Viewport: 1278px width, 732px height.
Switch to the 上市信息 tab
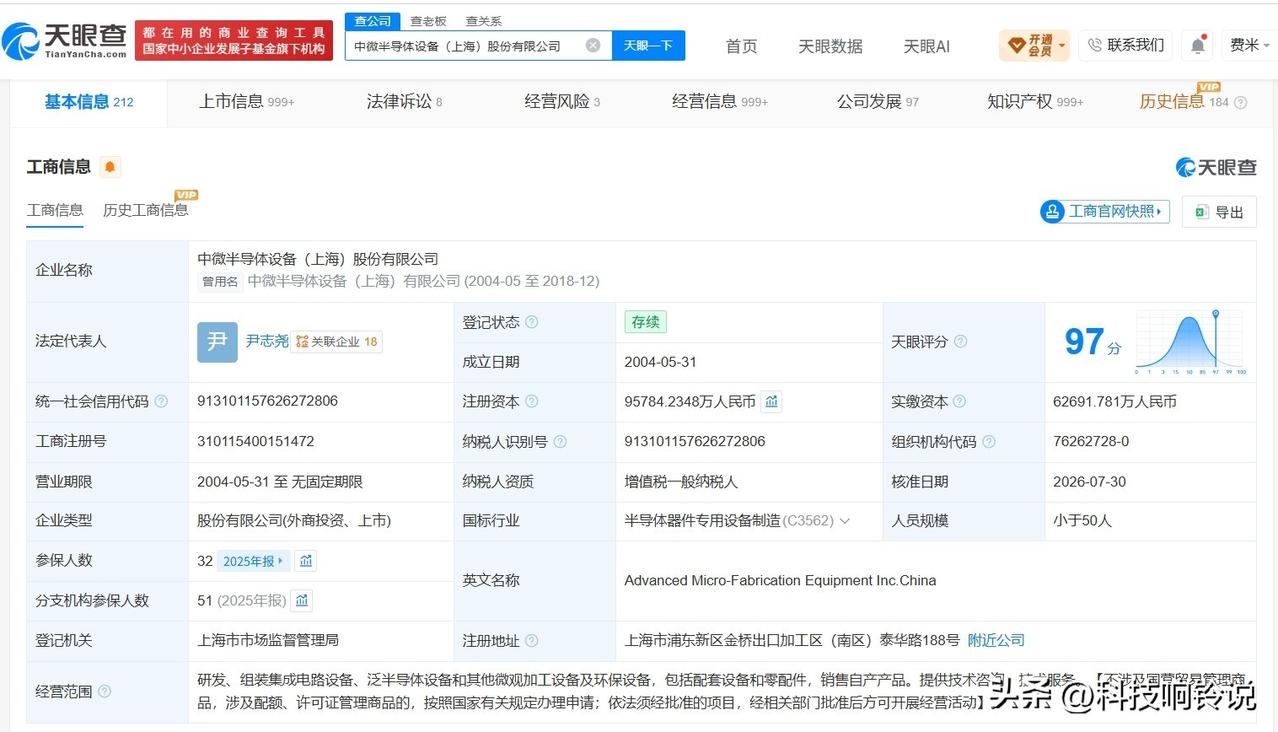click(247, 102)
